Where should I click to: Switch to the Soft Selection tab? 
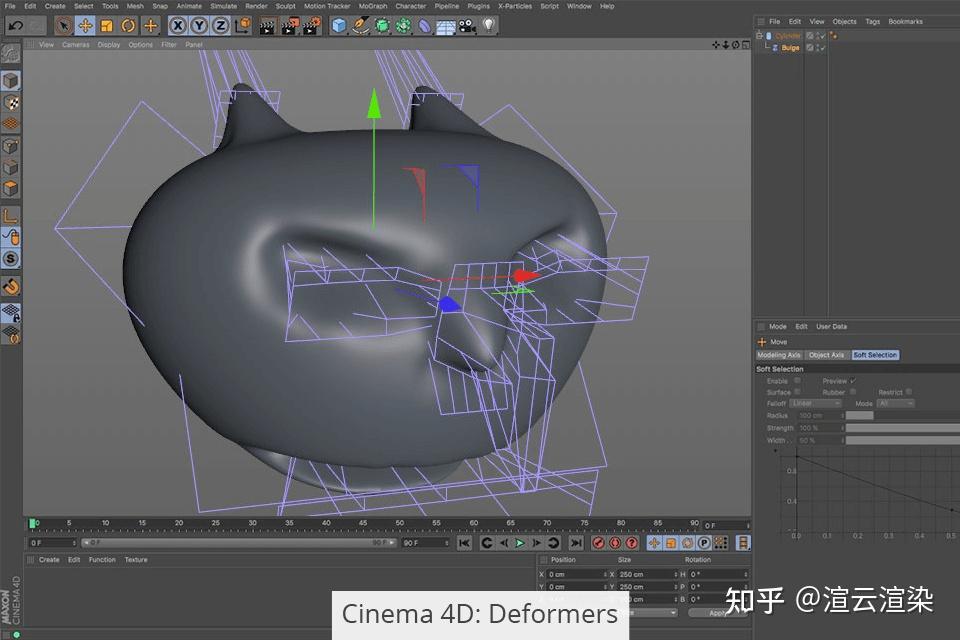click(875, 355)
